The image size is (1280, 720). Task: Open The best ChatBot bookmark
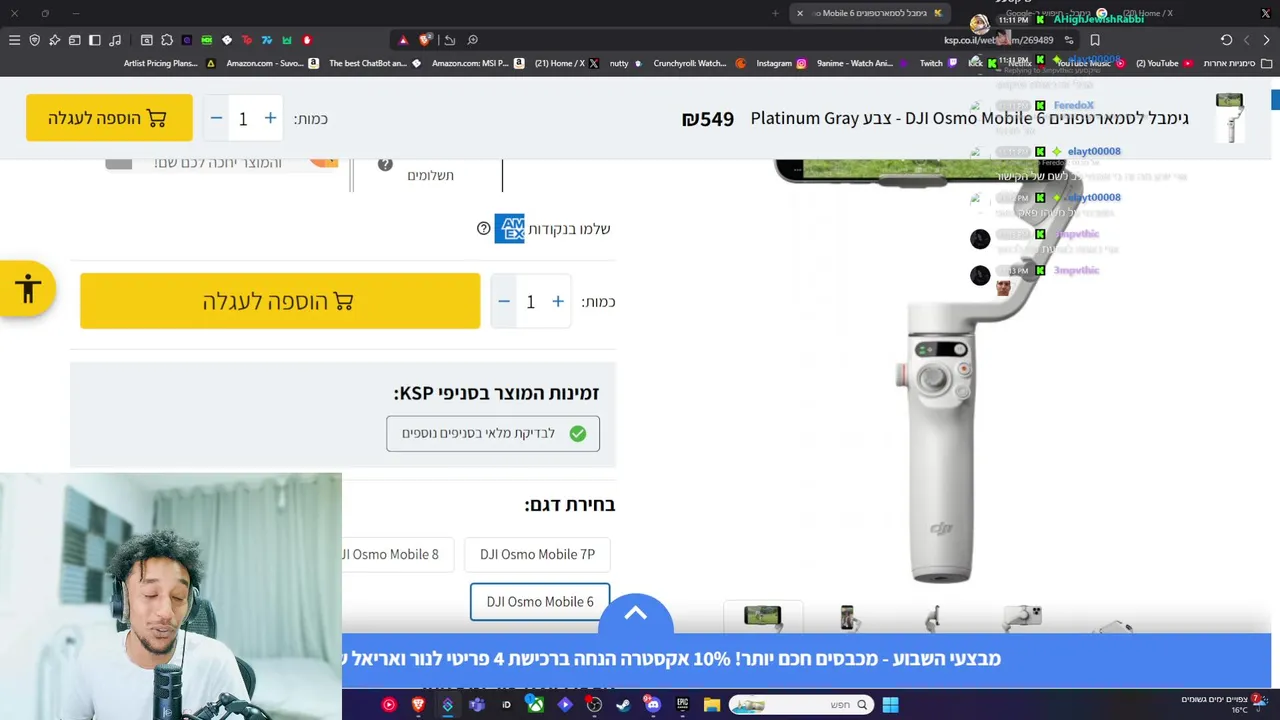tap(376, 63)
